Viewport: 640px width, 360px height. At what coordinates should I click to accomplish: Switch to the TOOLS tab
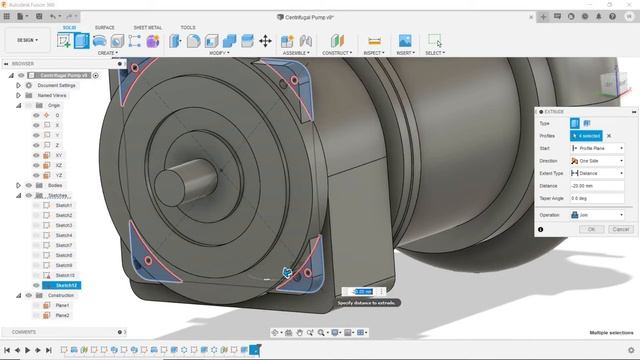click(188, 27)
